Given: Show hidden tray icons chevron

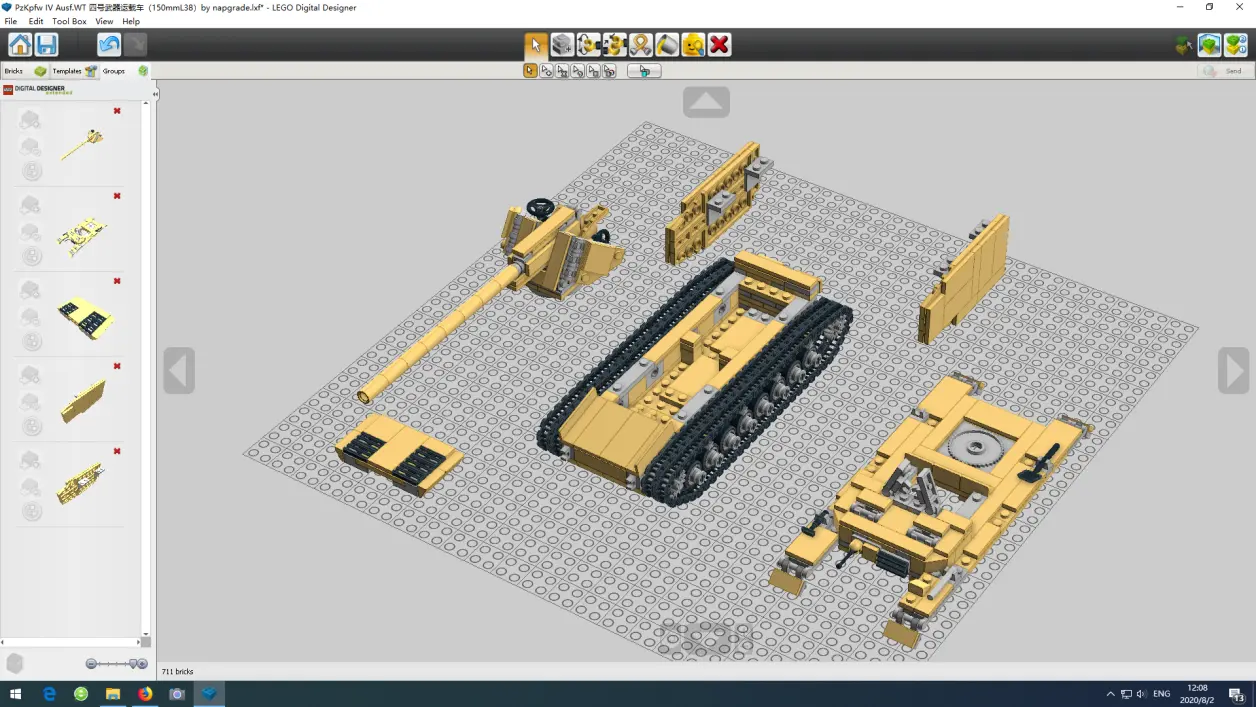Looking at the screenshot, I should point(1110,694).
